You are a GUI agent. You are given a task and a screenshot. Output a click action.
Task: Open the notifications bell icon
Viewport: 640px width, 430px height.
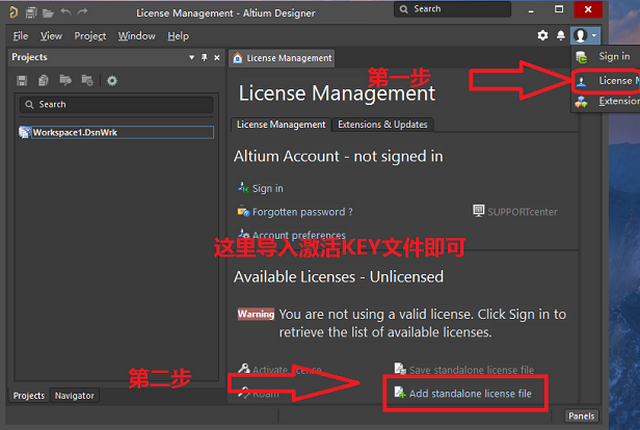(x=561, y=36)
